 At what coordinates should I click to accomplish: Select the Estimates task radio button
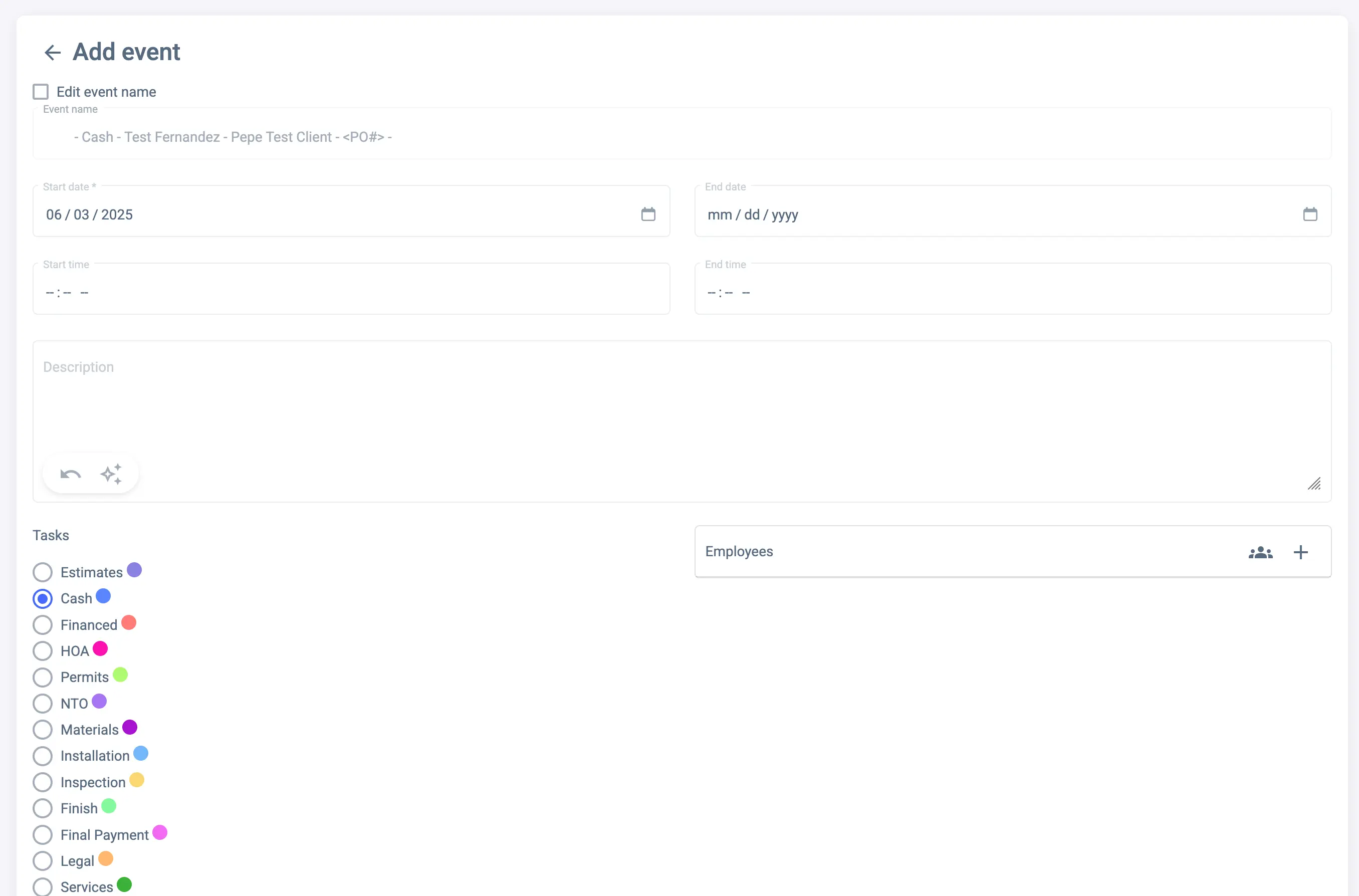click(43, 573)
